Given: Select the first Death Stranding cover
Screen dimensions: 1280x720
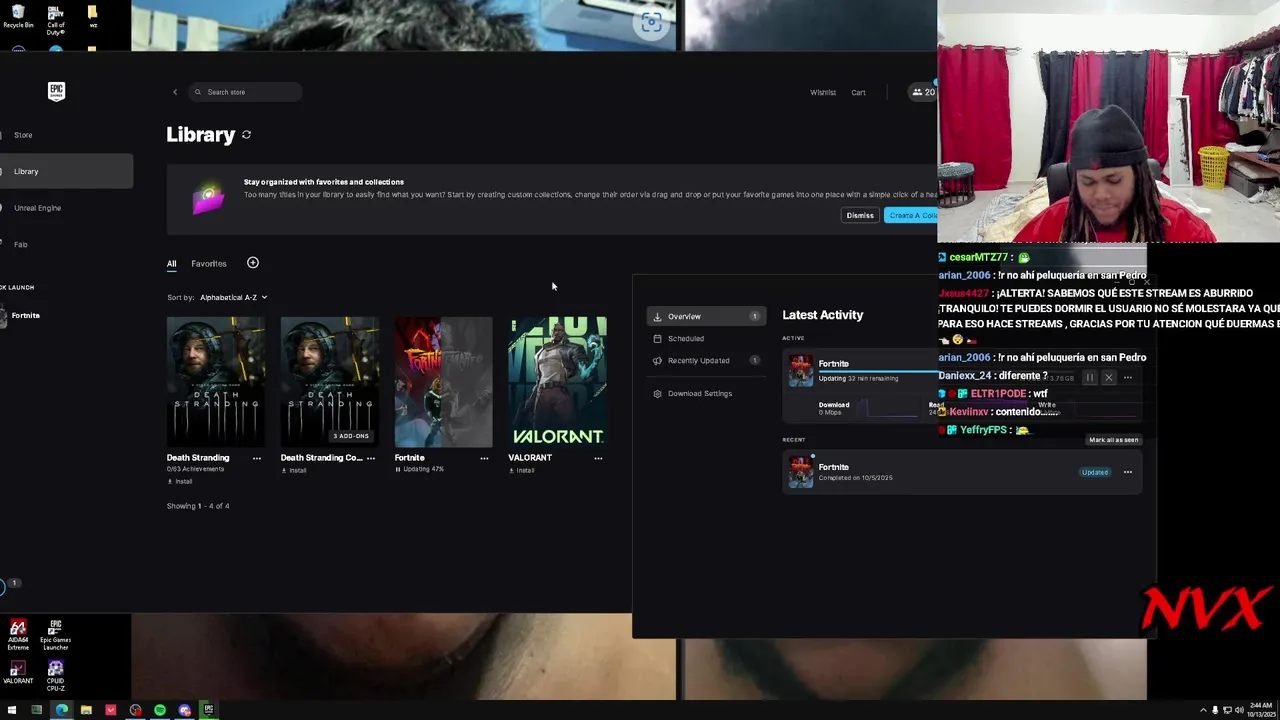Looking at the screenshot, I should click(216, 382).
